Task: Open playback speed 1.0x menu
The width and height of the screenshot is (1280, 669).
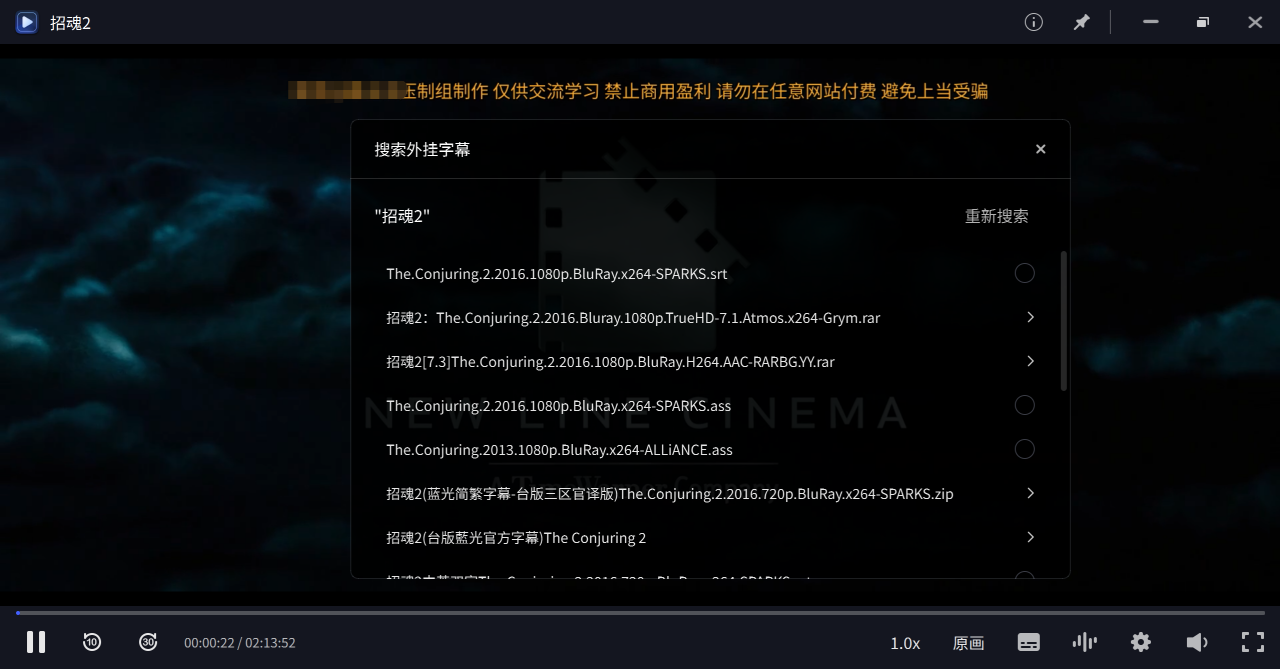Action: [x=905, y=643]
